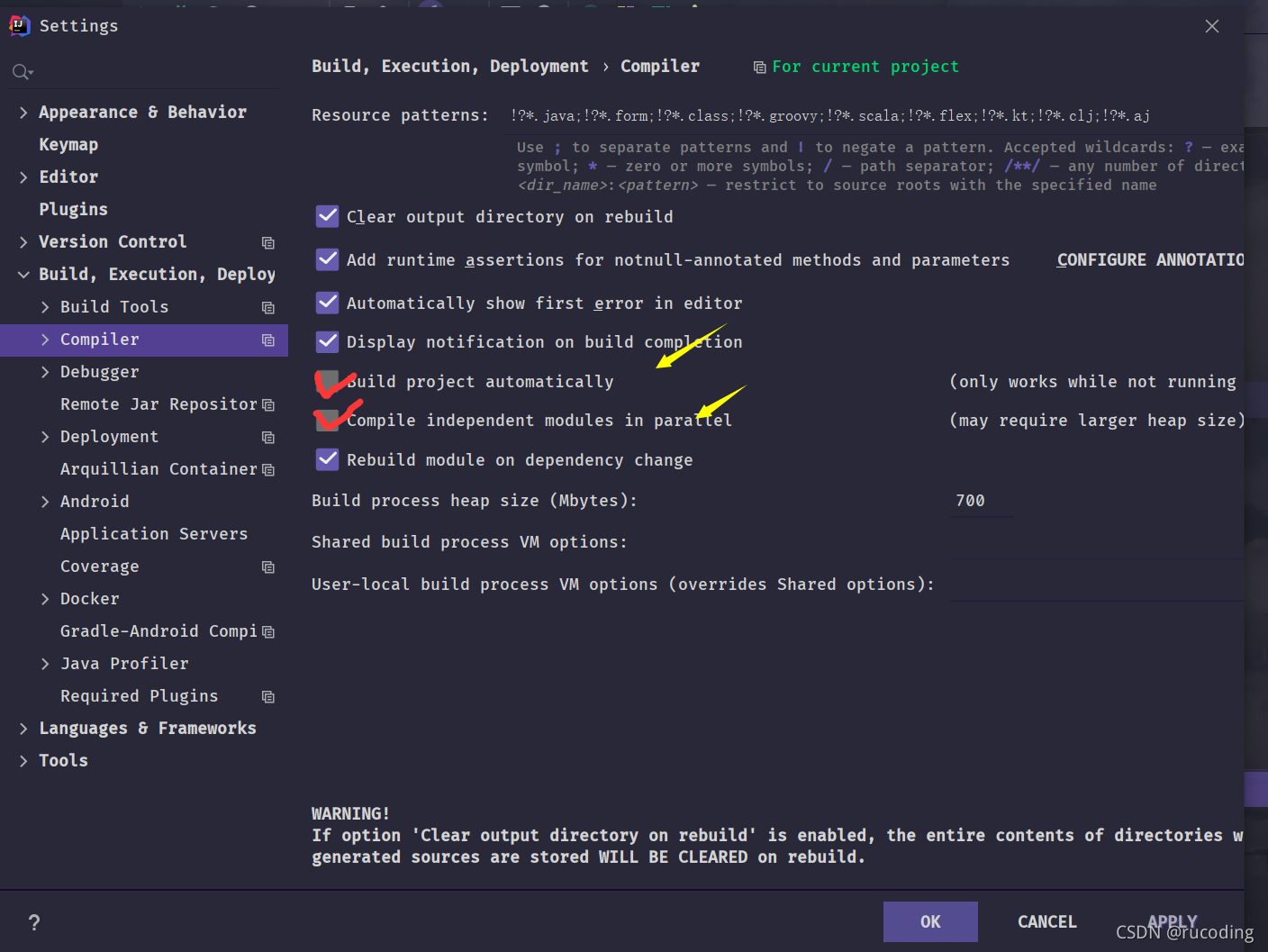The width and height of the screenshot is (1268, 952).
Task: Click the OK button
Action: (x=930, y=921)
